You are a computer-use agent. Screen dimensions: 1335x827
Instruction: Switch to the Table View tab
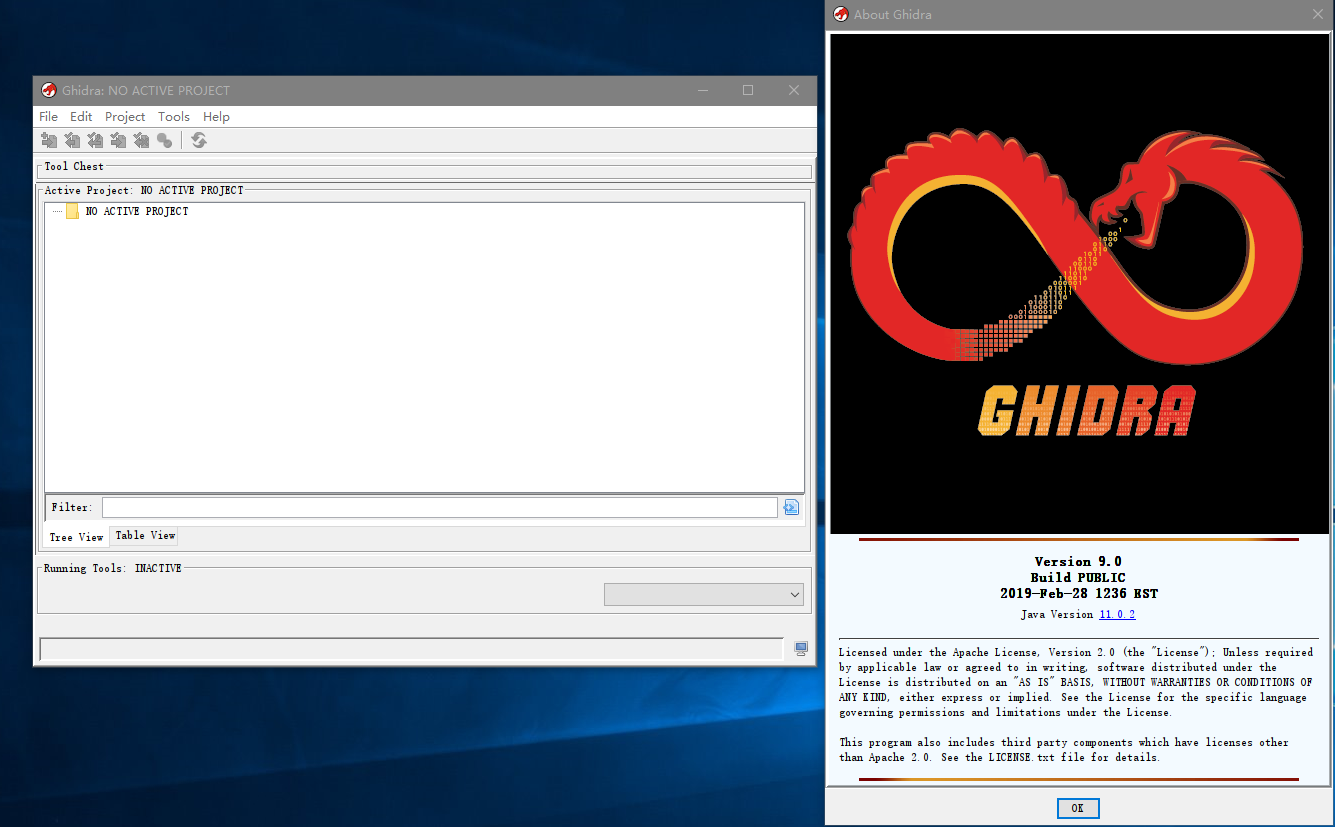145,536
